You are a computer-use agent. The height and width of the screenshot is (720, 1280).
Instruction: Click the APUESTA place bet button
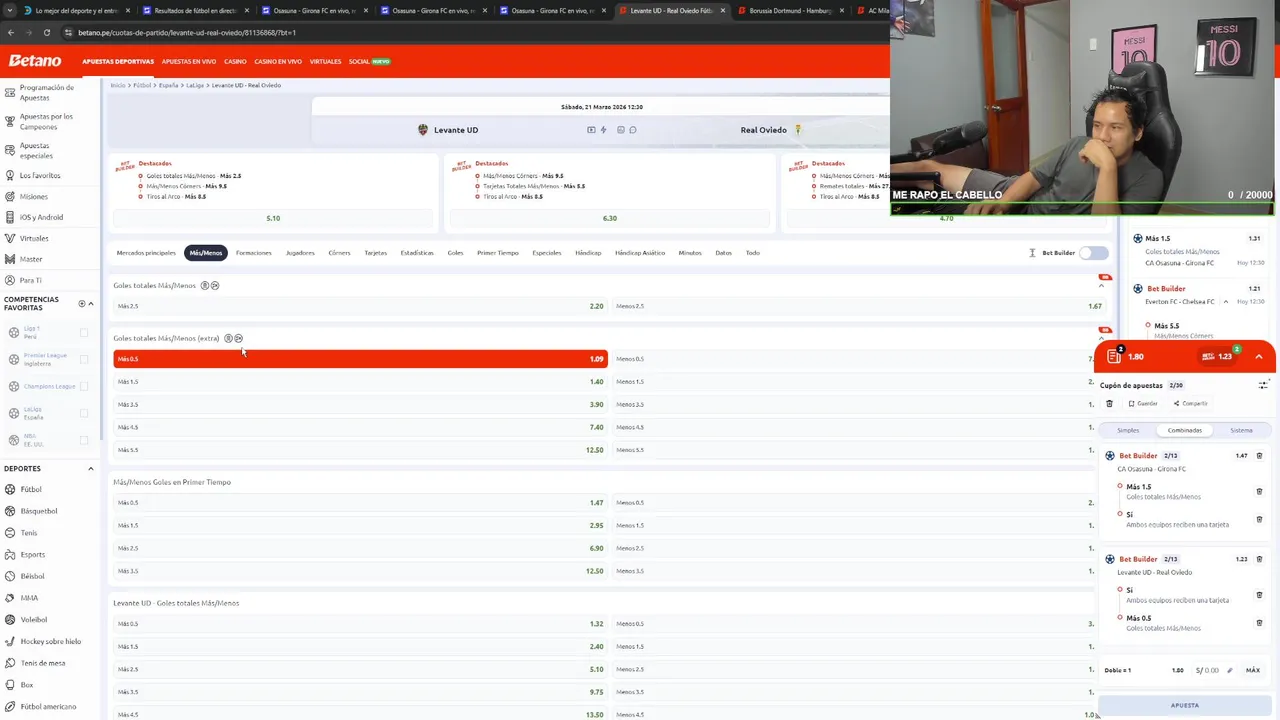pos(1185,705)
